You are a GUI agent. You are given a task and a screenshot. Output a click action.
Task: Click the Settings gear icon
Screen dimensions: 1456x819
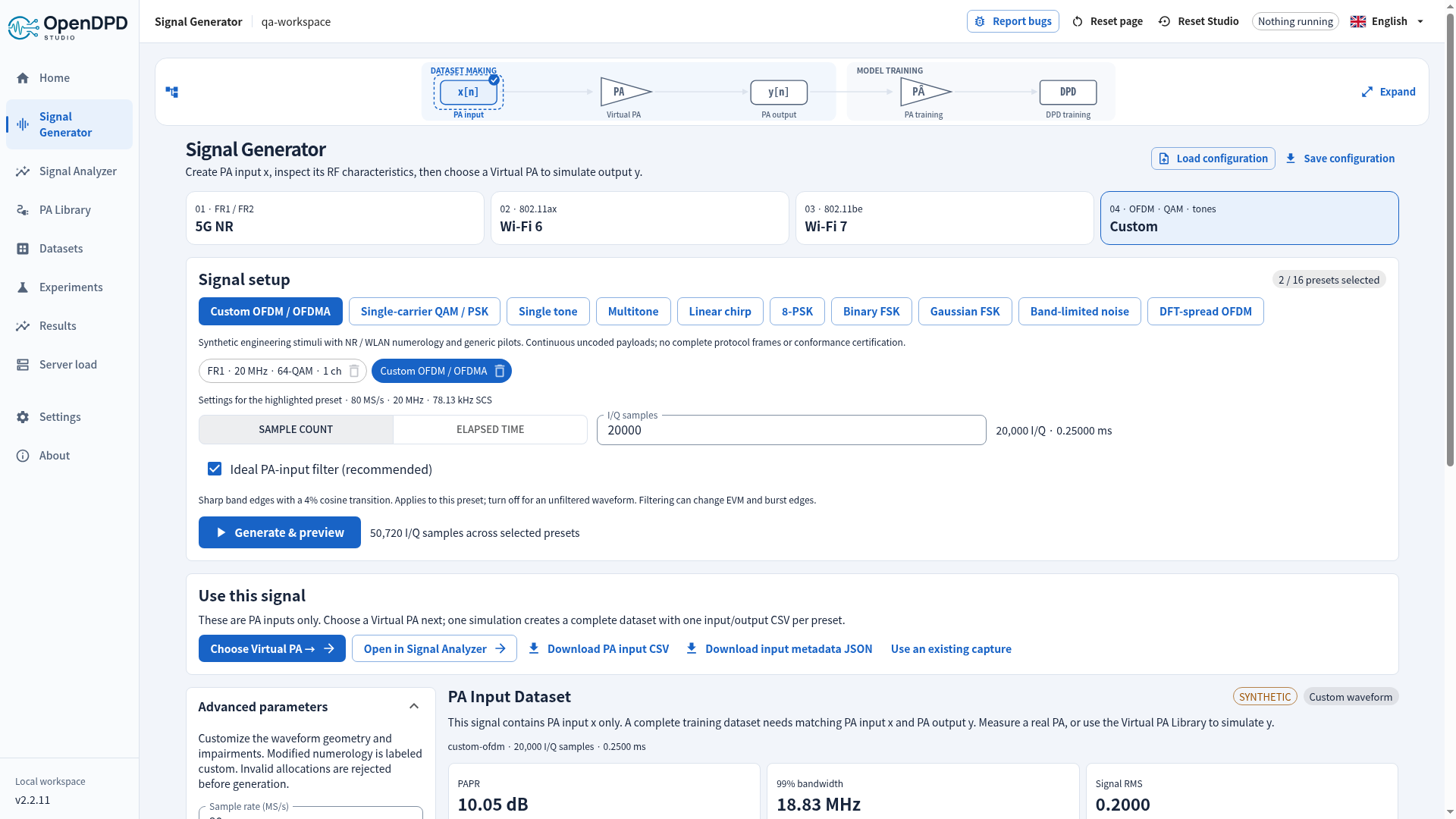(x=23, y=417)
